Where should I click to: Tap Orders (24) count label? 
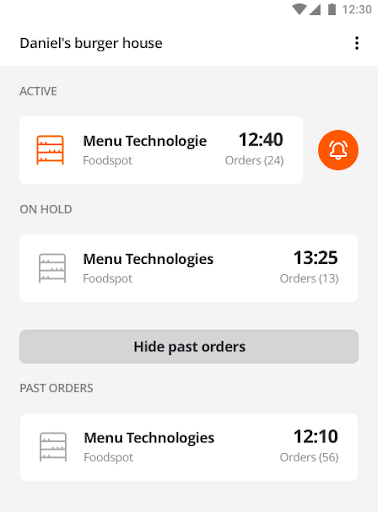pos(254,161)
